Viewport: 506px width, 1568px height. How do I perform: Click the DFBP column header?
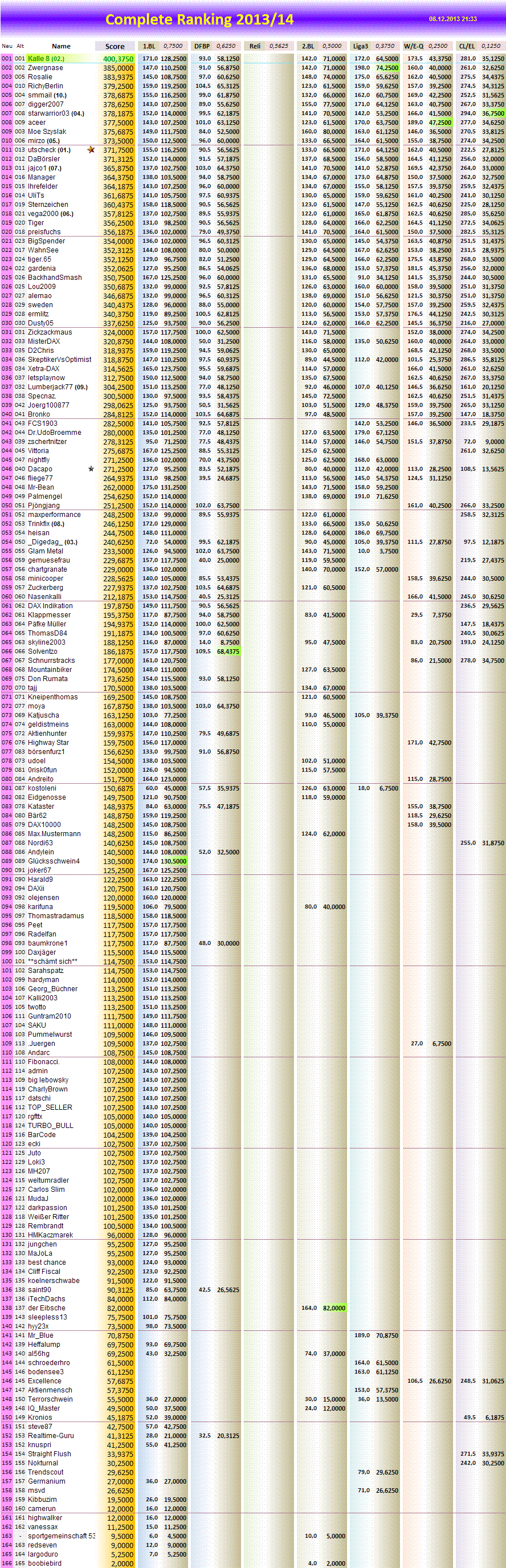pyautogui.click(x=202, y=46)
